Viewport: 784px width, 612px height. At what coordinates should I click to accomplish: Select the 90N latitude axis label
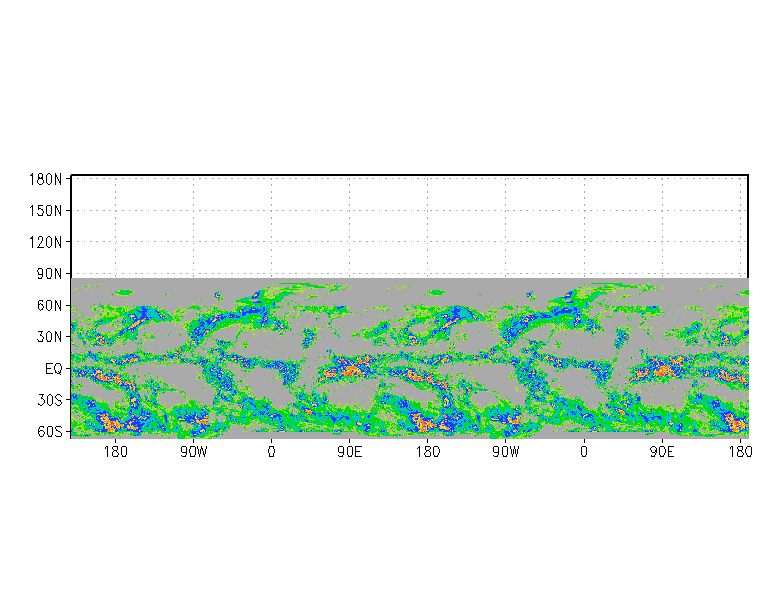point(50,274)
